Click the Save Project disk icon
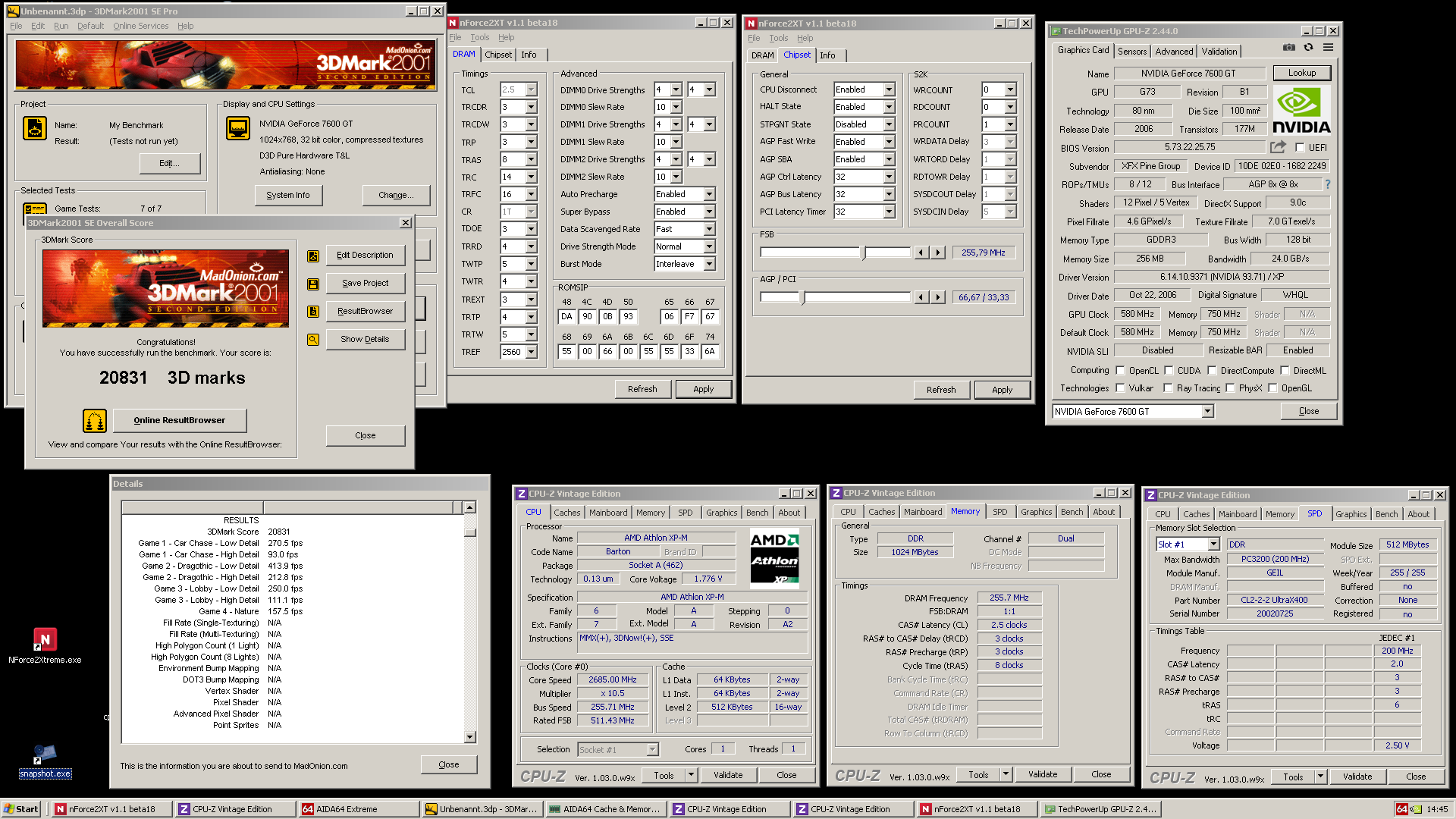1456x819 pixels. tap(313, 283)
